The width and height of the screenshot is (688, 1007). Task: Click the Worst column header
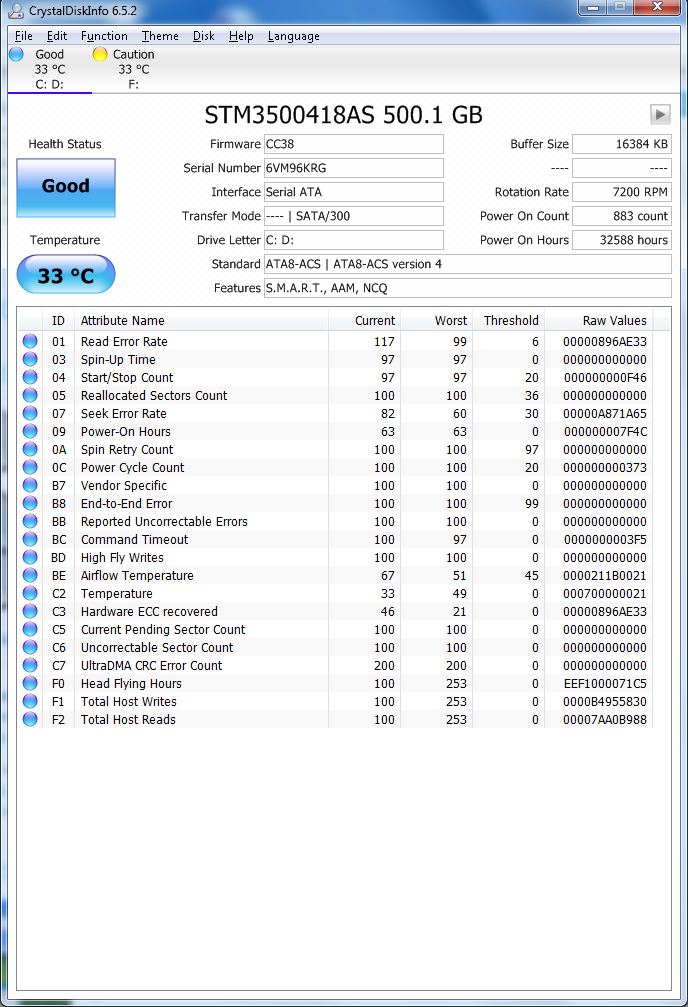[x=436, y=320]
